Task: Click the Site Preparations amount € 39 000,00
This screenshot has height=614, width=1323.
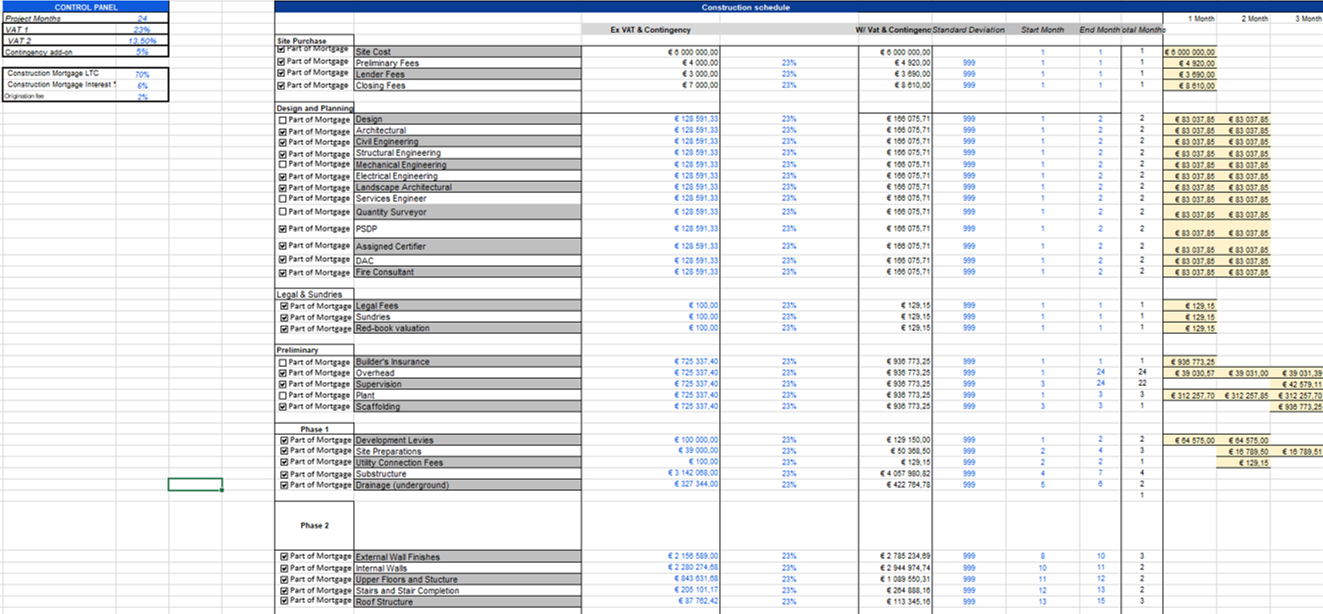Action: (698, 451)
